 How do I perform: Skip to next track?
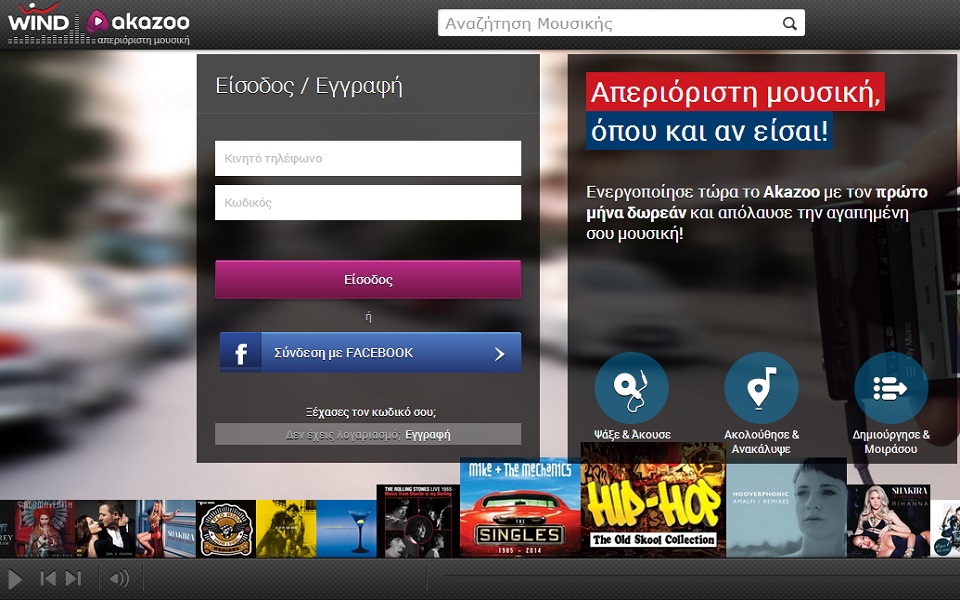click(73, 578)
